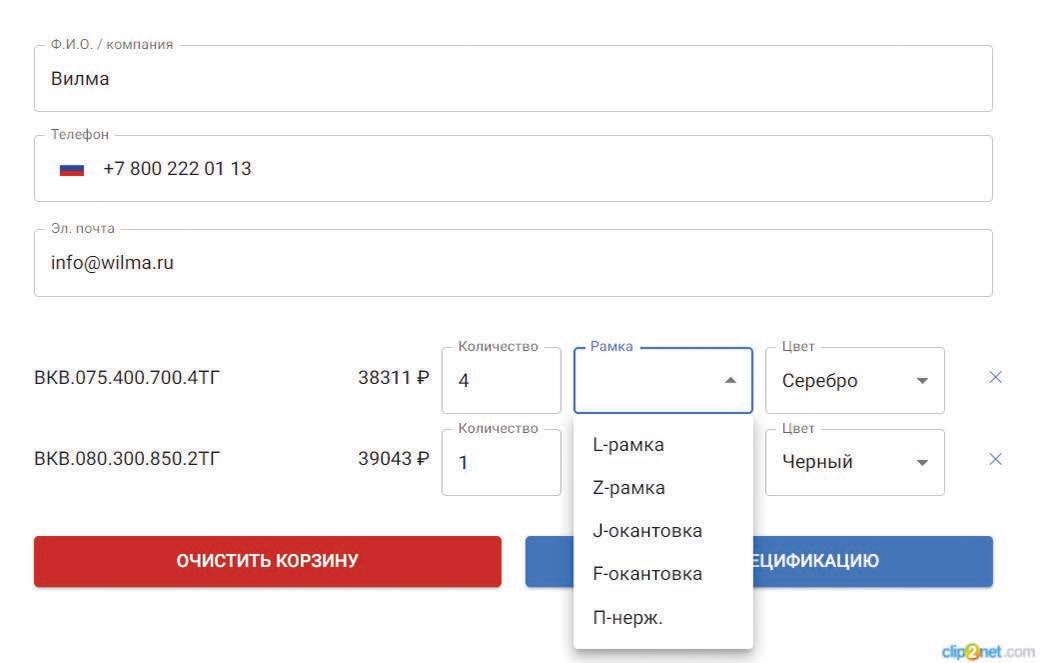
Task: Select the J-окантовка option
Action: [663, 530]
